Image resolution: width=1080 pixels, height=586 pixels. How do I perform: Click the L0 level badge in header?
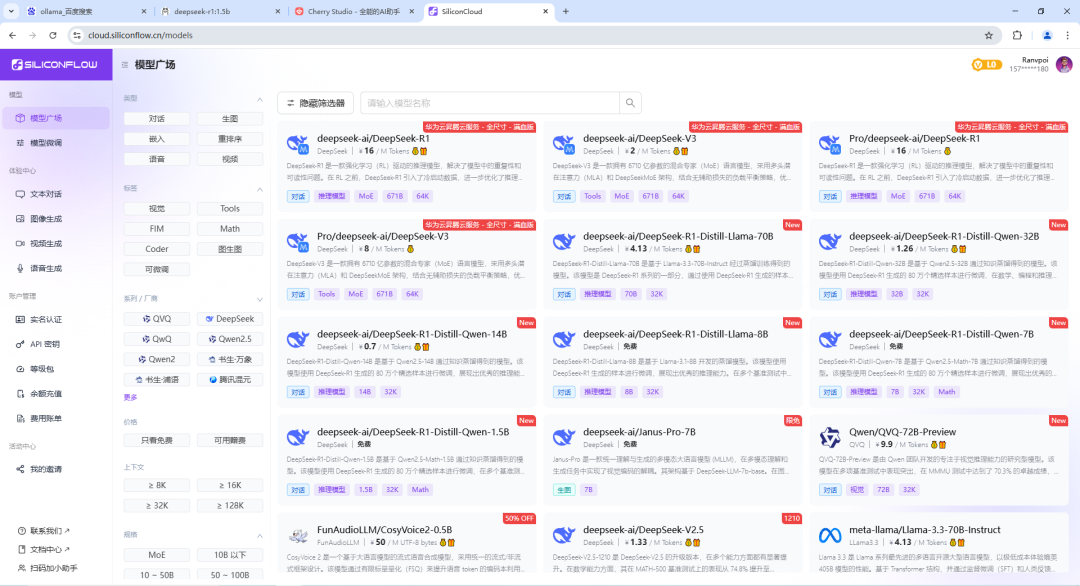click(x=986, y=65)
